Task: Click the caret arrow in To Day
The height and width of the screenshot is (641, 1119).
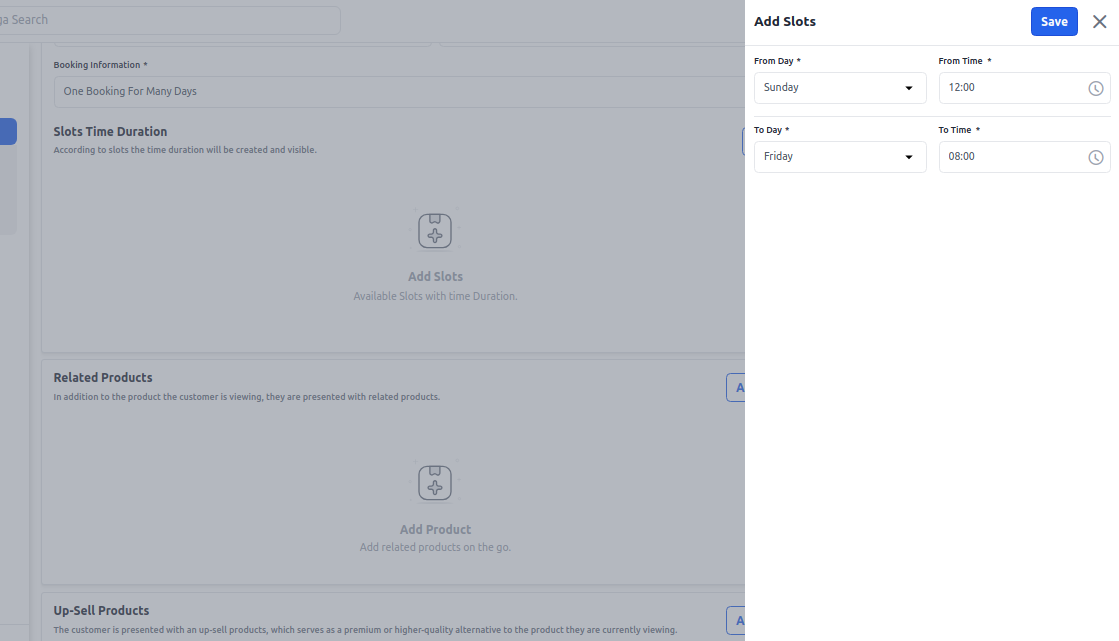Action: 908,157
